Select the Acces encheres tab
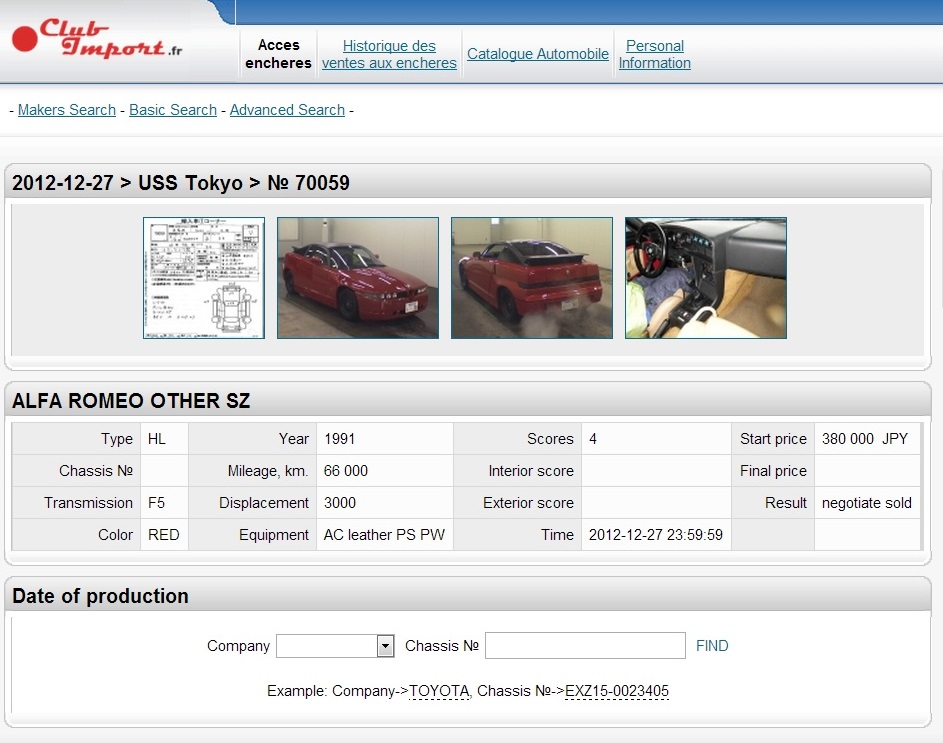Viewport: 943px width, 743px height. coord(278,54)
